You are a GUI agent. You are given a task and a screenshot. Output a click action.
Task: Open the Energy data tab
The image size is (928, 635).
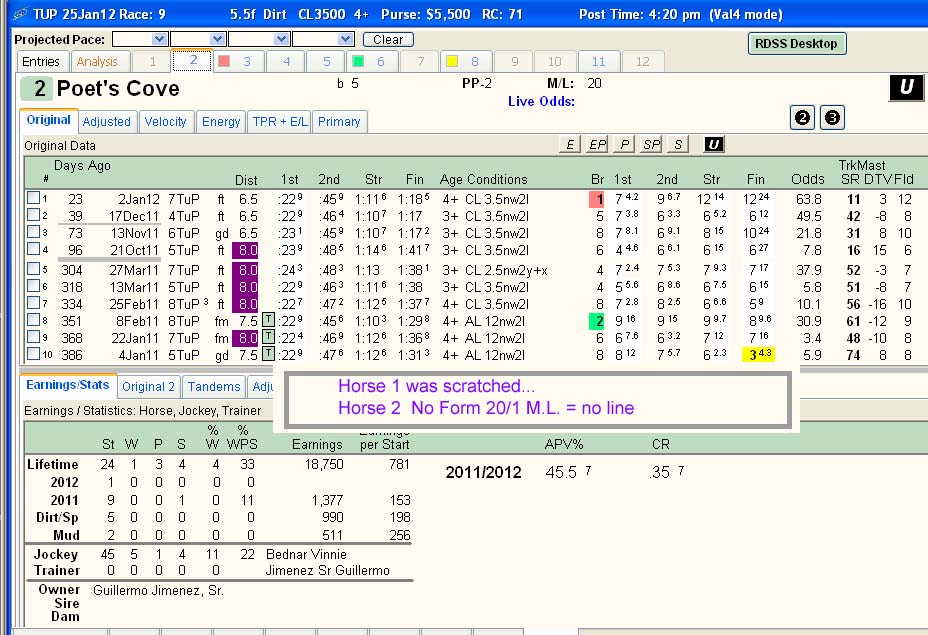pos(221,121)
